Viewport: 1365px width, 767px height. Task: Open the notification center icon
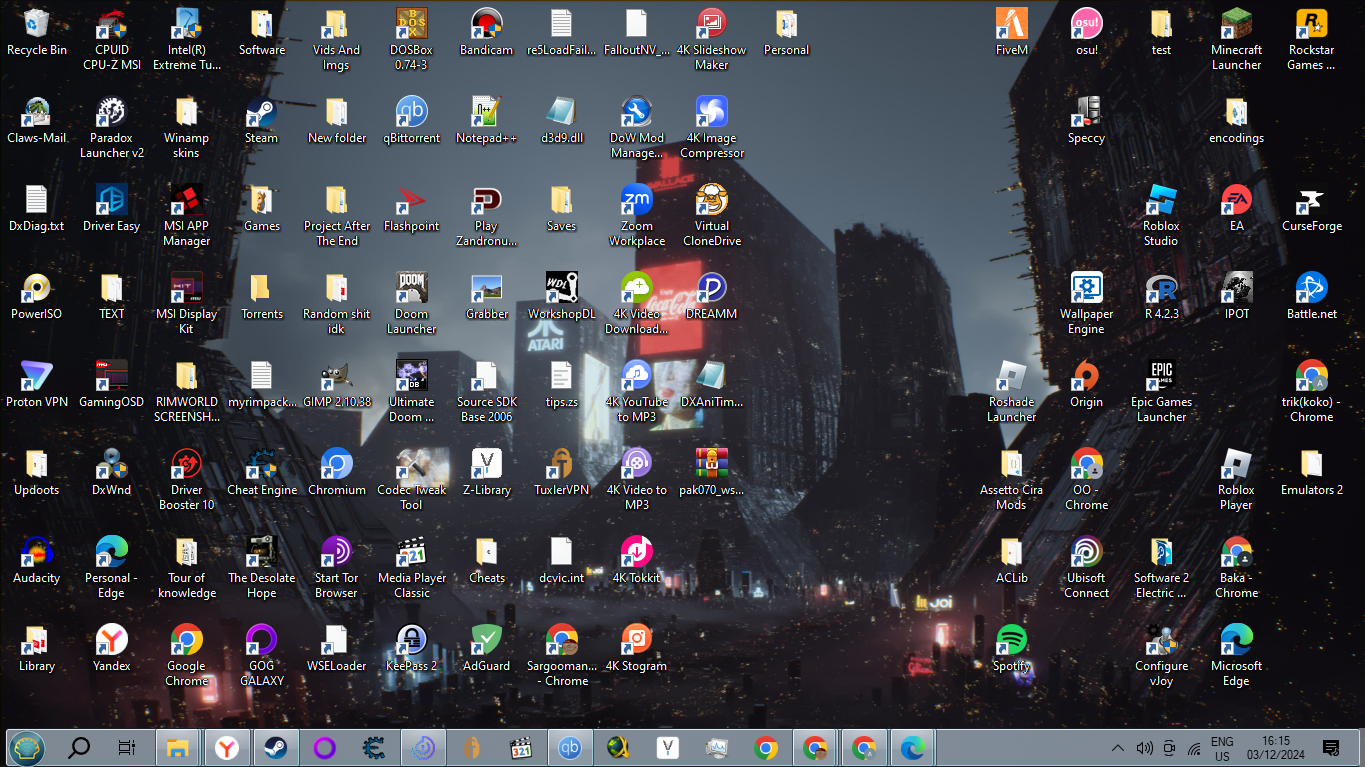click(1331, 748)
